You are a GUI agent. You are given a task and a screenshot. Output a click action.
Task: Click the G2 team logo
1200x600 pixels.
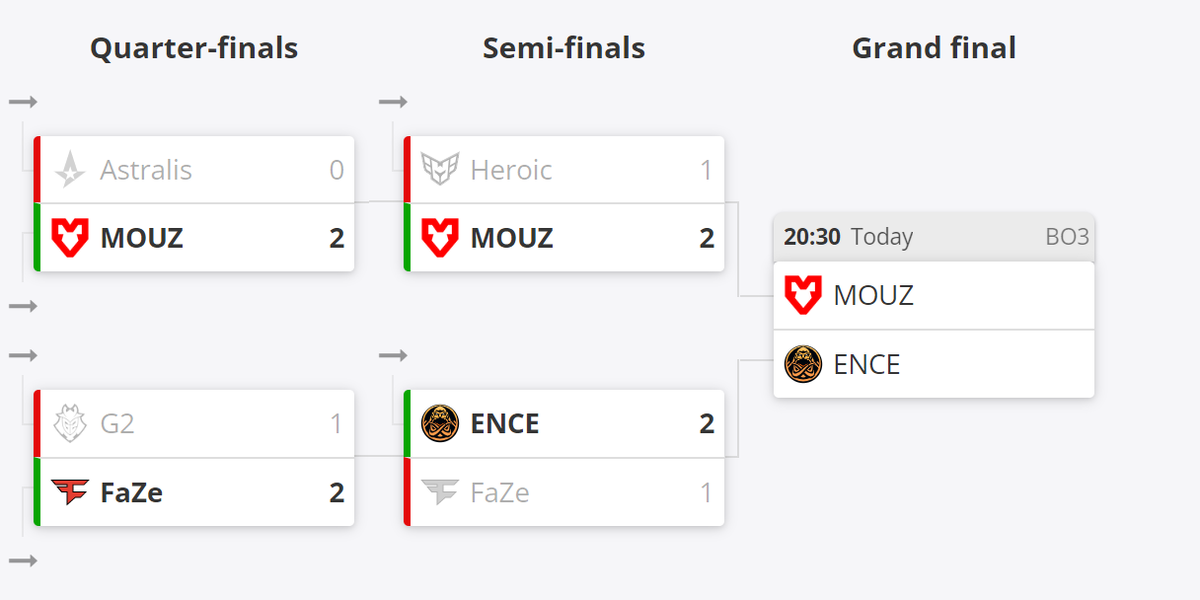pos(70,424)
